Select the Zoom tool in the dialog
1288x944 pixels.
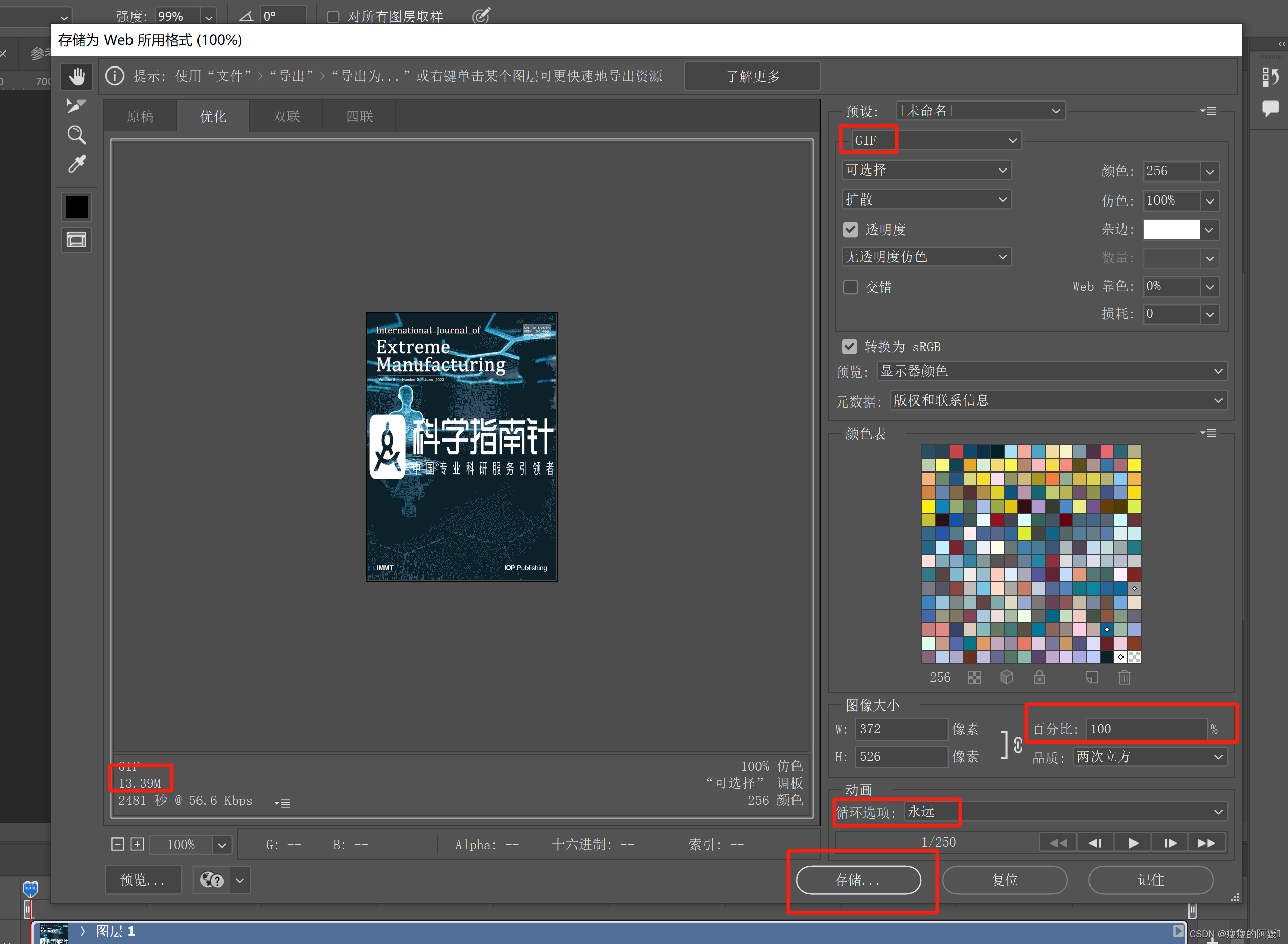(x=77, y=136)
